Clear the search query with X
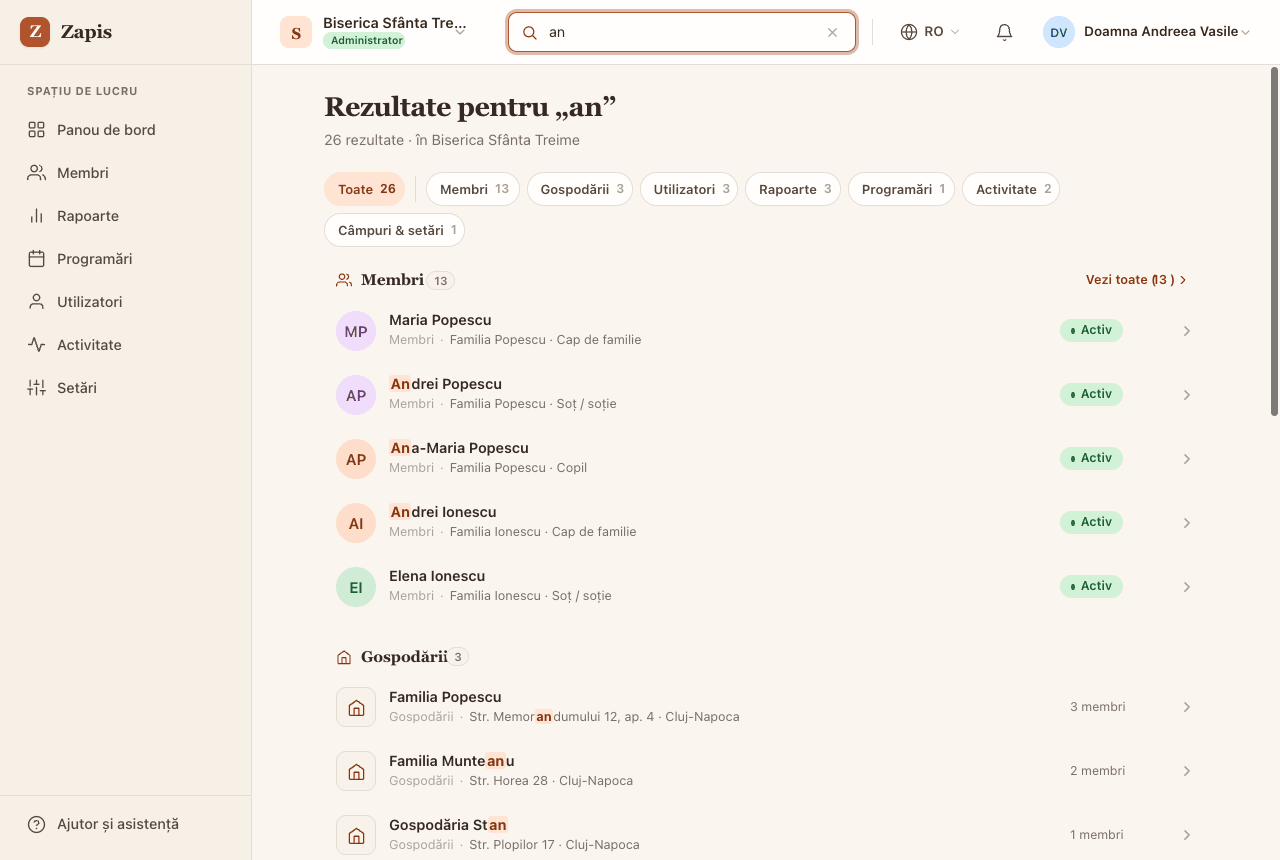The width and height of the screenshot is (1280, 860). 832,32
